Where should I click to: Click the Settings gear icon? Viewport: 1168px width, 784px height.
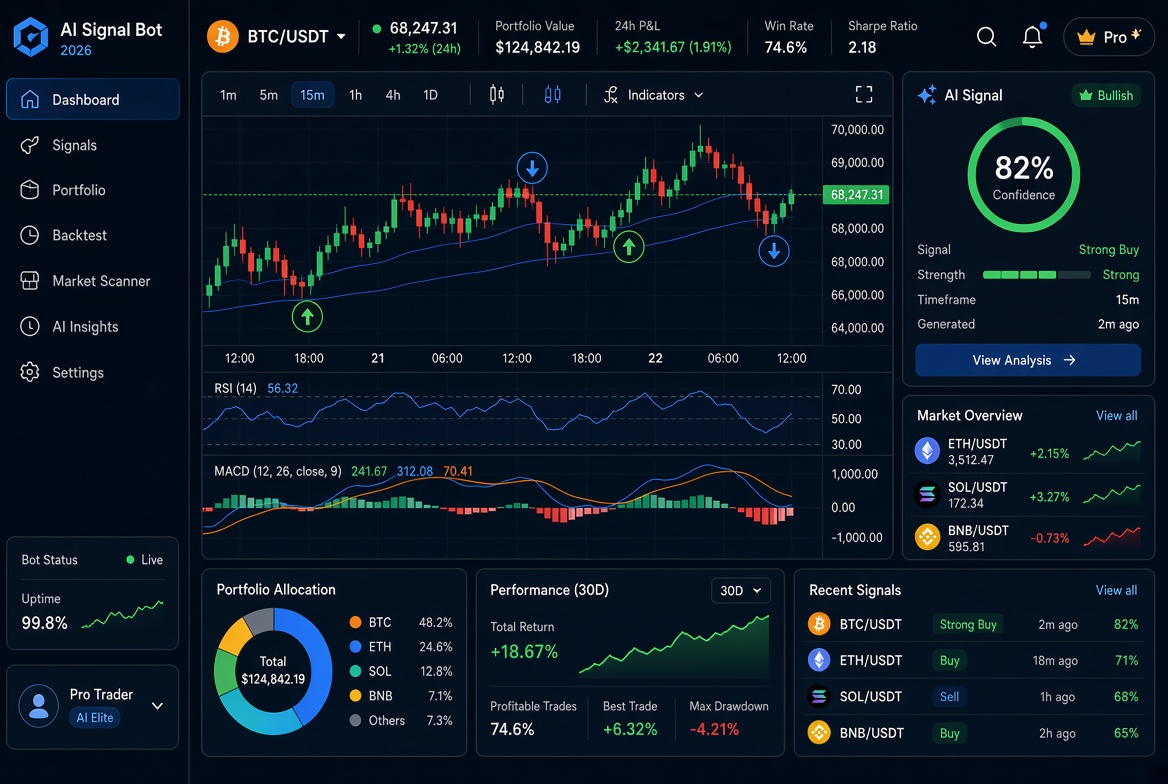(30, 372)
